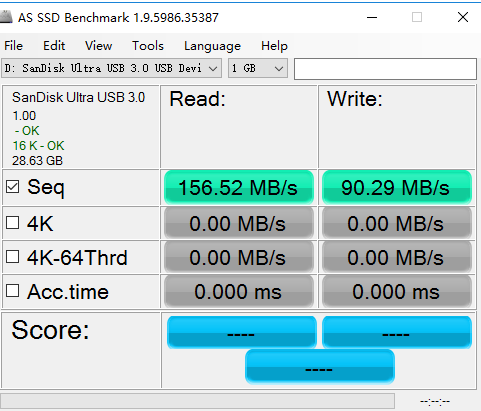Click the empty text field beside the size dropdown
Image resolution: width=481 pixels, height=411 pixels.
point(385,69)
